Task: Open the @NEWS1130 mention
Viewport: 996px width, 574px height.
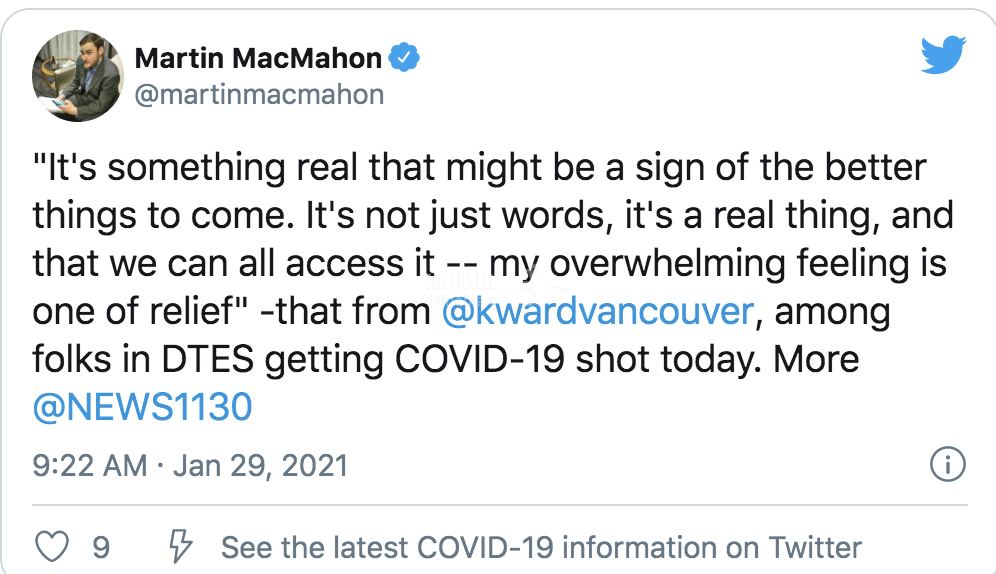Action: coord(142,407)
